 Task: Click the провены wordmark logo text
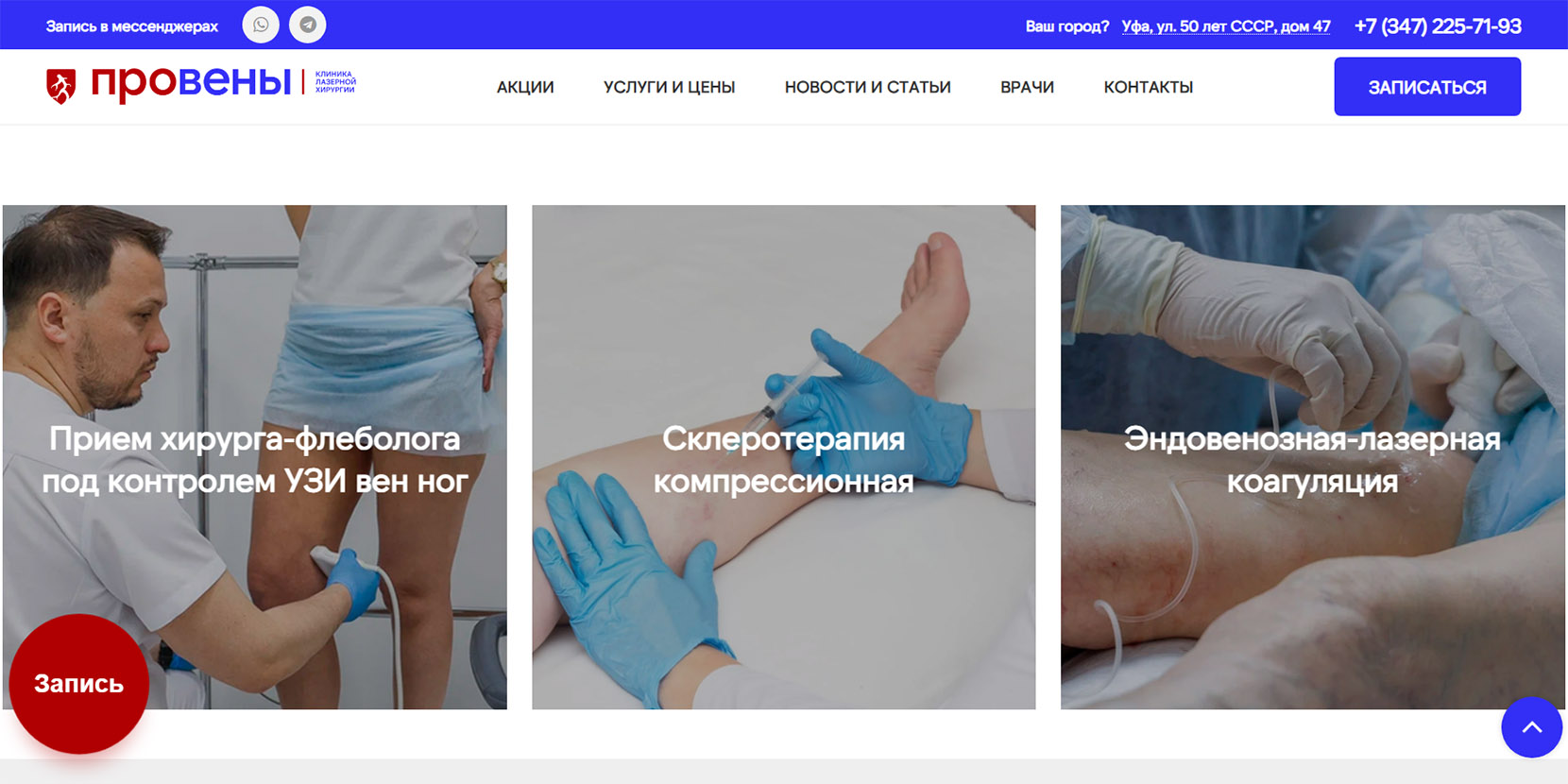tap(191, 83)
